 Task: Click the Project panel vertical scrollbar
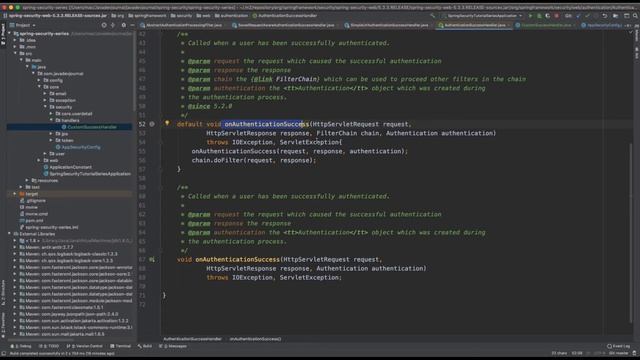pyautogui.click(x=134, y=71)
